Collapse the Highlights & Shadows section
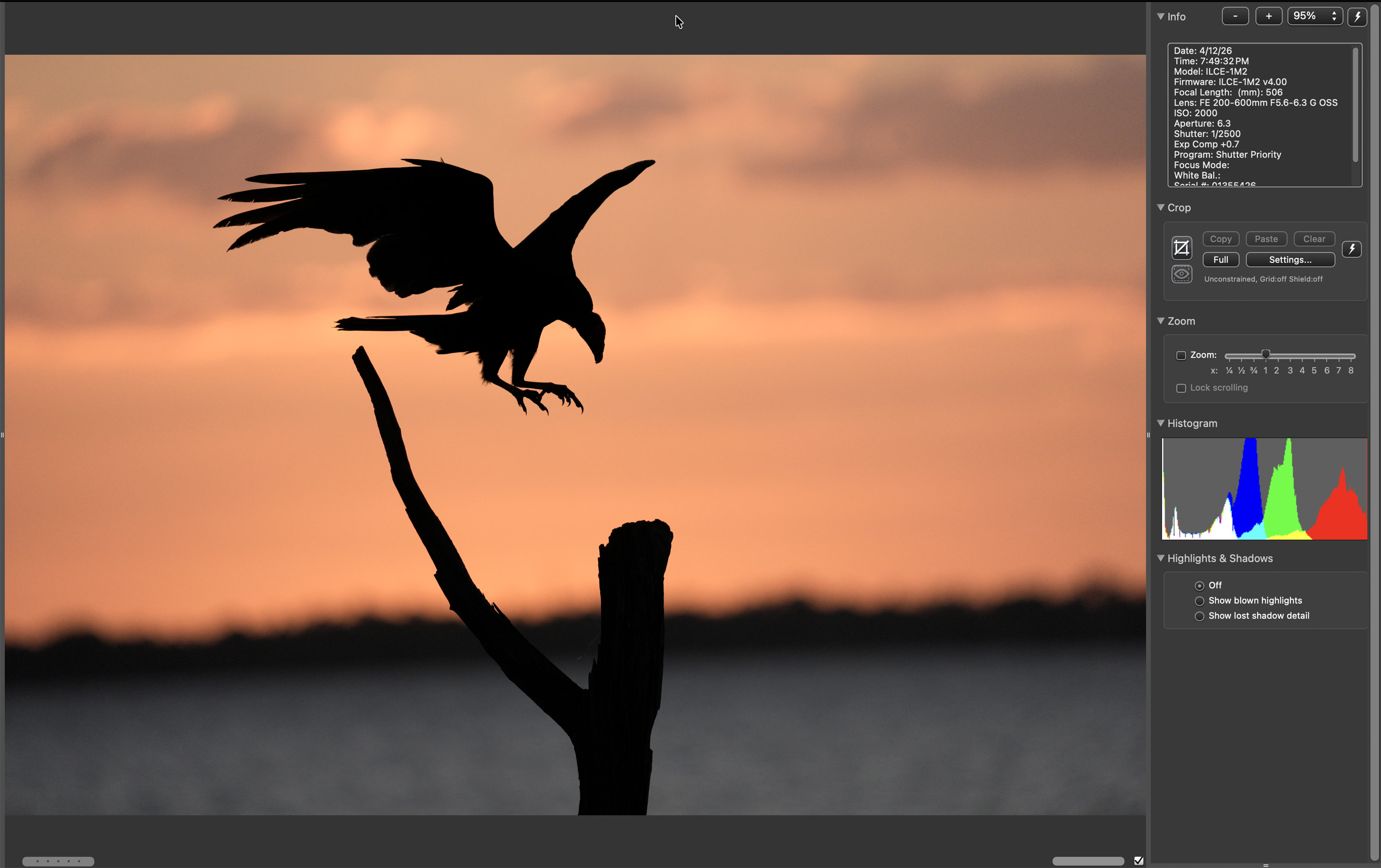Screen dimensions: 1381x868 tap(1161, 558)
